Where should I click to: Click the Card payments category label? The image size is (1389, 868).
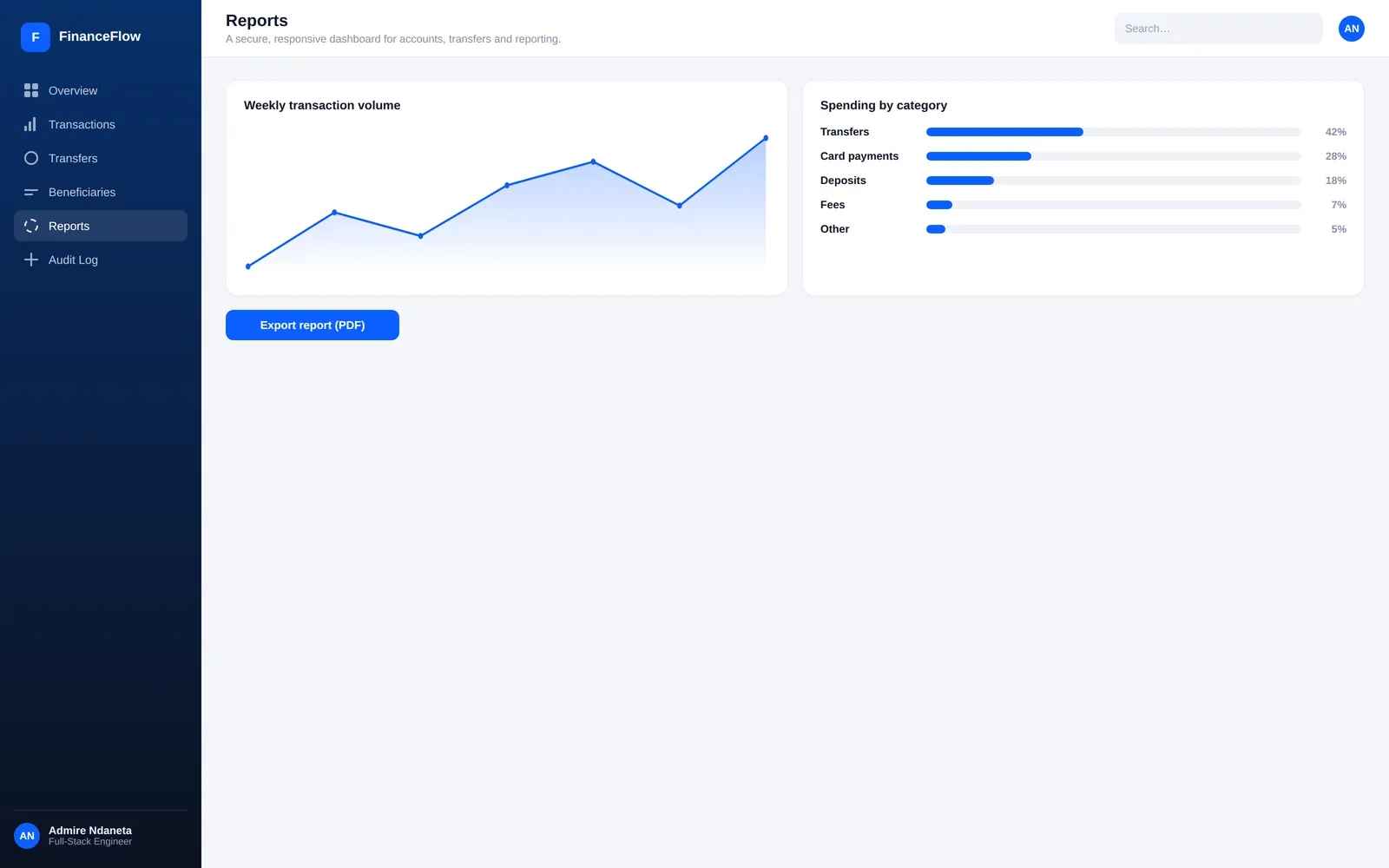click(859, 156)
